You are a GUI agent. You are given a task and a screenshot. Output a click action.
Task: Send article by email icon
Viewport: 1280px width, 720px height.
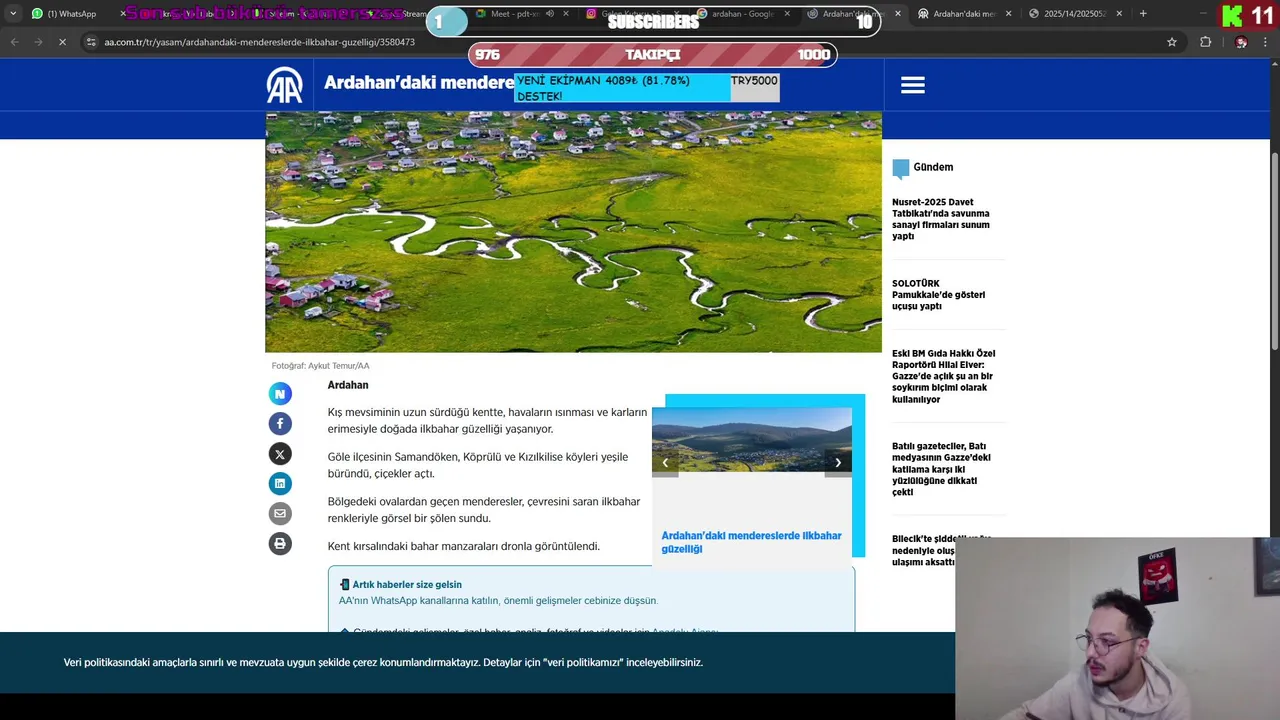(x=280, y=514)
